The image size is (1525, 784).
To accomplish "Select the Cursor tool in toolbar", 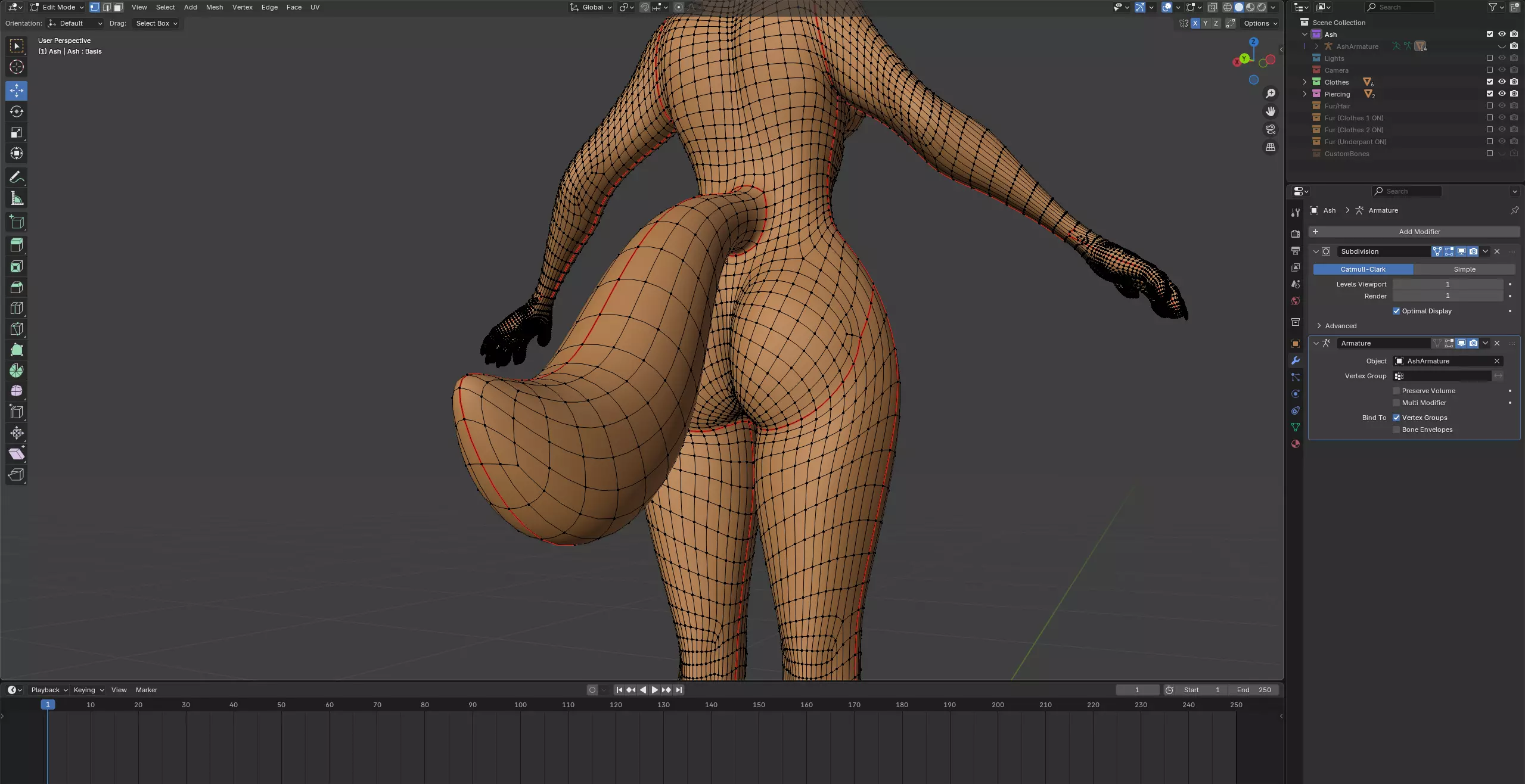I will [x=17, y=67].
